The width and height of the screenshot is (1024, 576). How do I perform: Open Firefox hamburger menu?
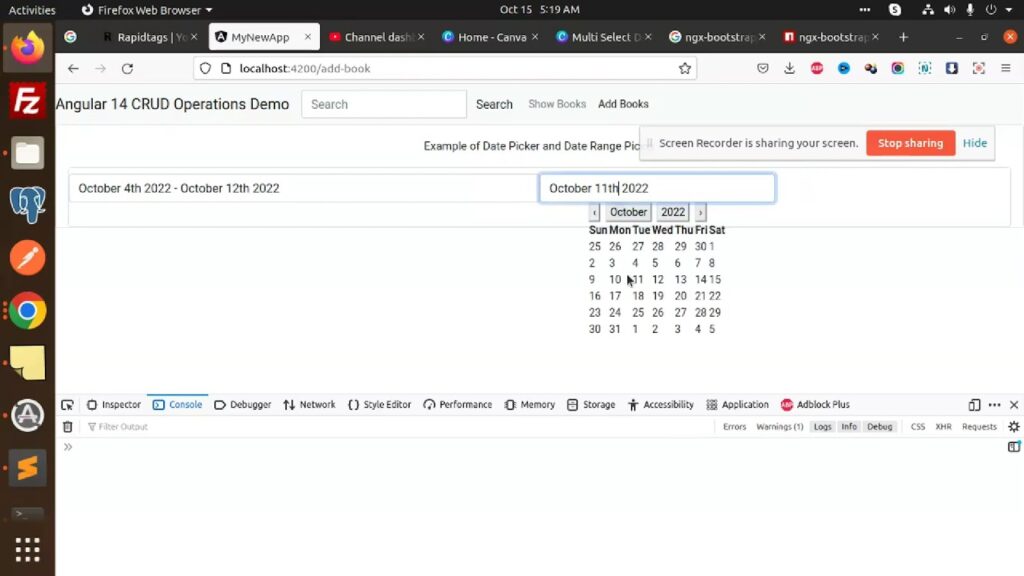tap(1006, 68)
